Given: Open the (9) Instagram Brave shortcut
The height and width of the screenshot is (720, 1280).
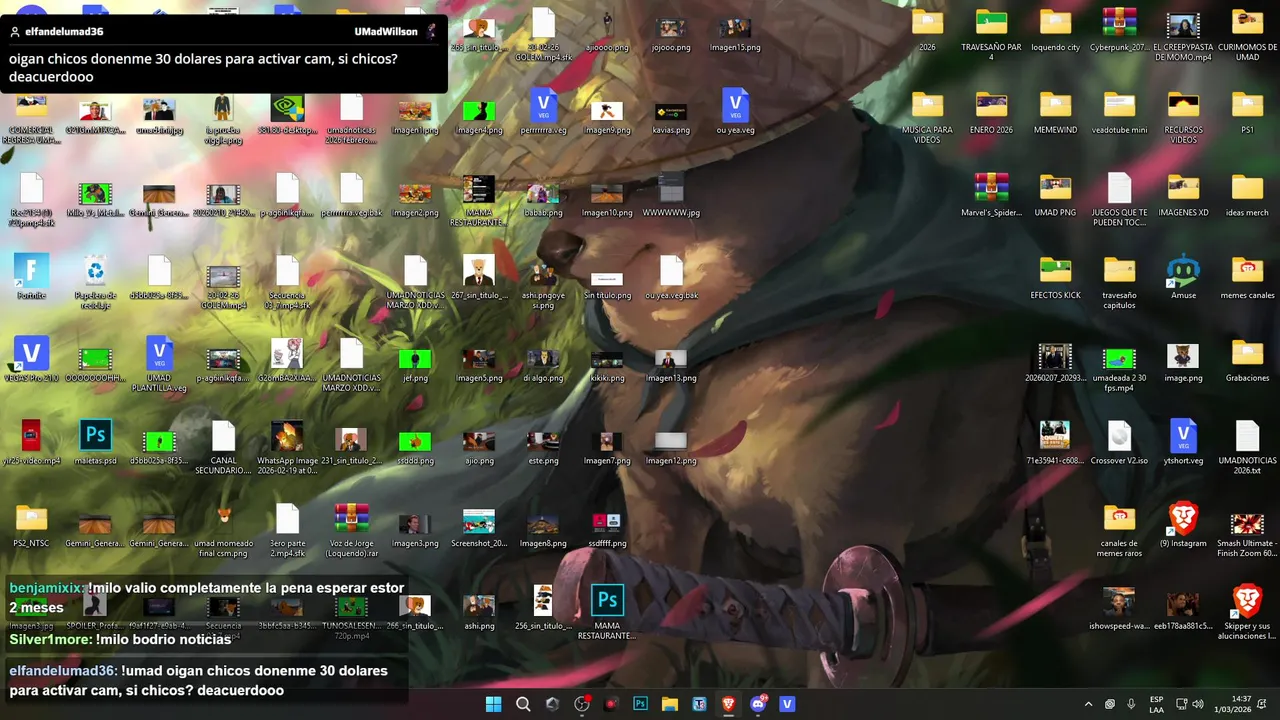Looking at the screenshot, I should click(1183, 526).
